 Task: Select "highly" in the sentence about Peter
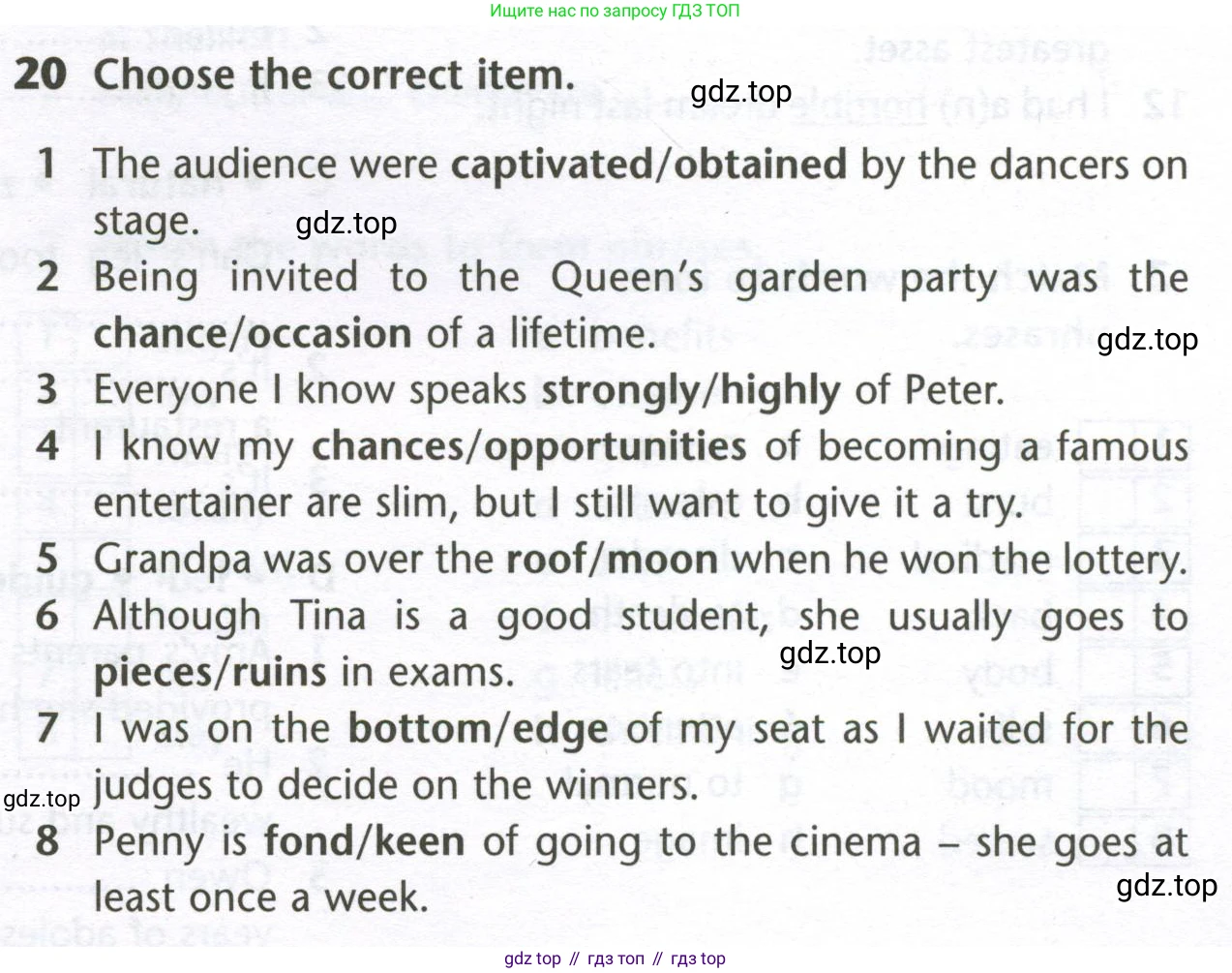(780, 391)
